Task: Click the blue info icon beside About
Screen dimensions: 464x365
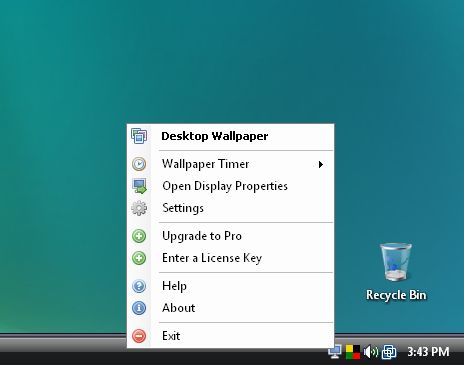Action: coord(139,308)
